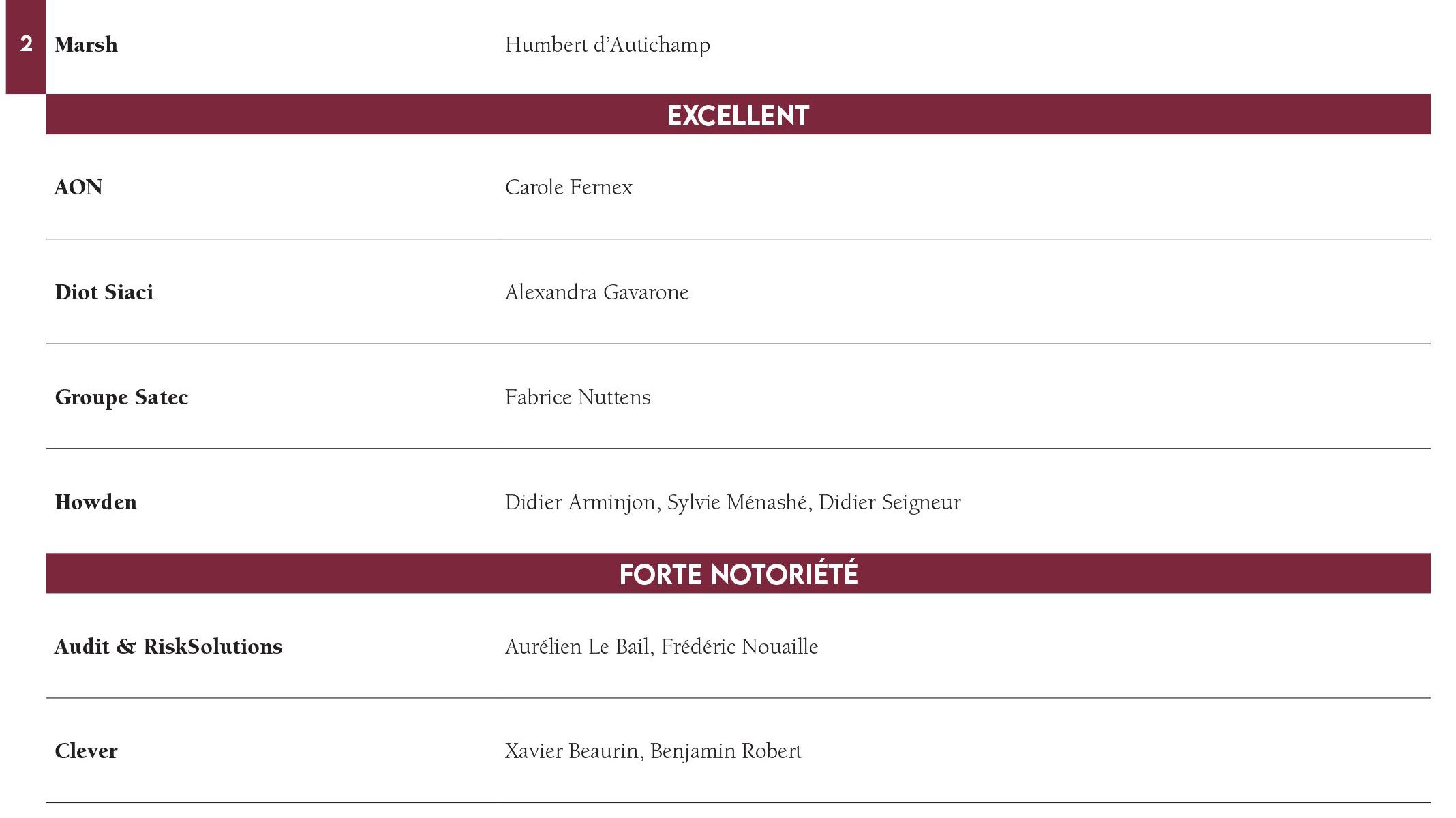This screenshot has height=818, width=1456.
Task: Click on Frédéric Nouaille
Action: pyautogui.click(x=740, y=646)
